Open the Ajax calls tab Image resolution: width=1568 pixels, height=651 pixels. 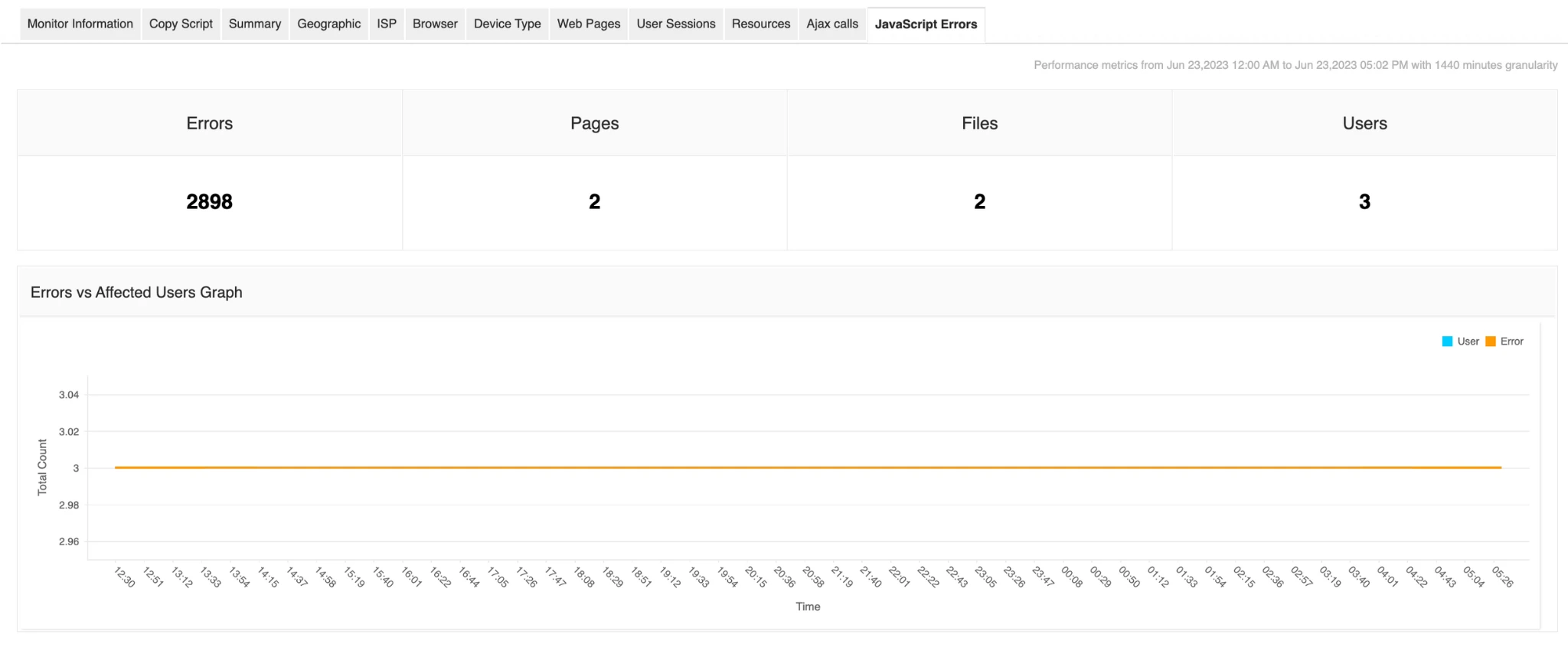(x=832, y=24)
